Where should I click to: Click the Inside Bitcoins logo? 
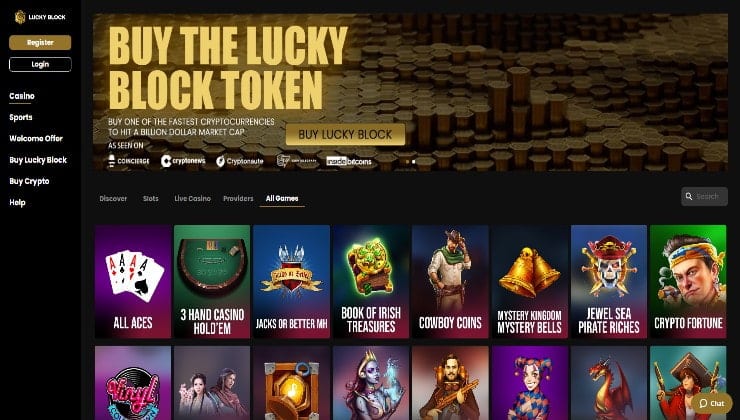click(349, 161)
